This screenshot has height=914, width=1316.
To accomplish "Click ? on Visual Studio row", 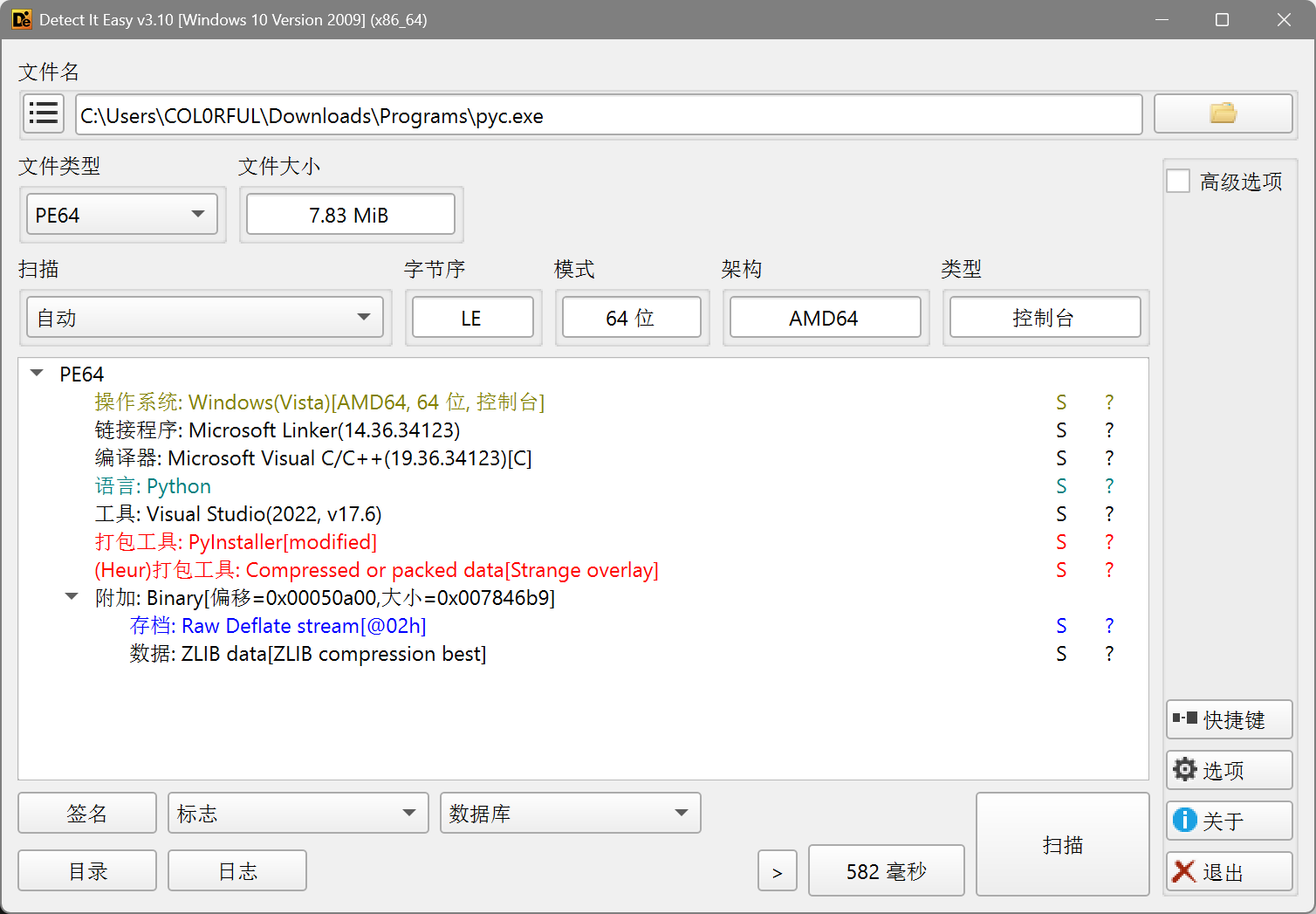I will point(1109,514).
